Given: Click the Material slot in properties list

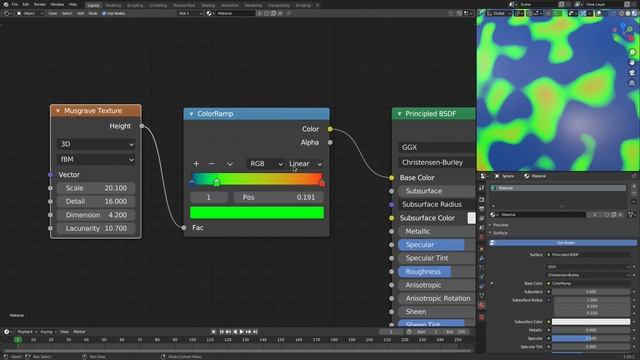Looking at the screenshot, I should (x=558, y=188).
